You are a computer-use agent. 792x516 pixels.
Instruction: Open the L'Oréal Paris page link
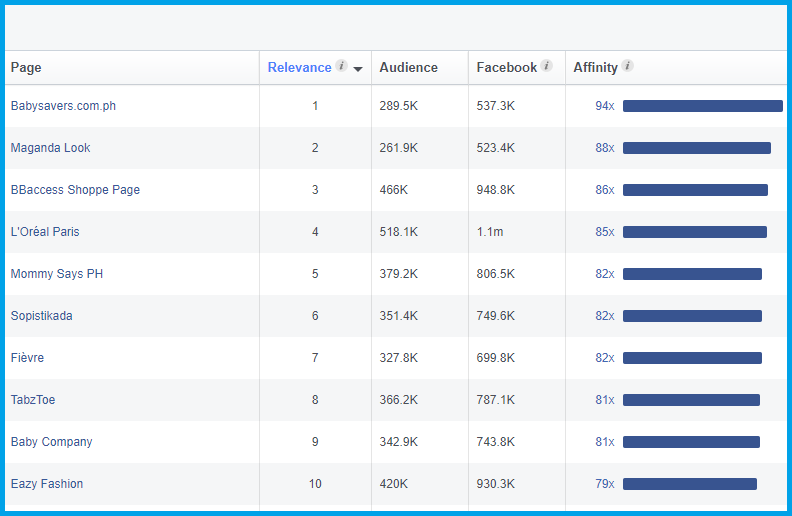(x=45, y=232)
